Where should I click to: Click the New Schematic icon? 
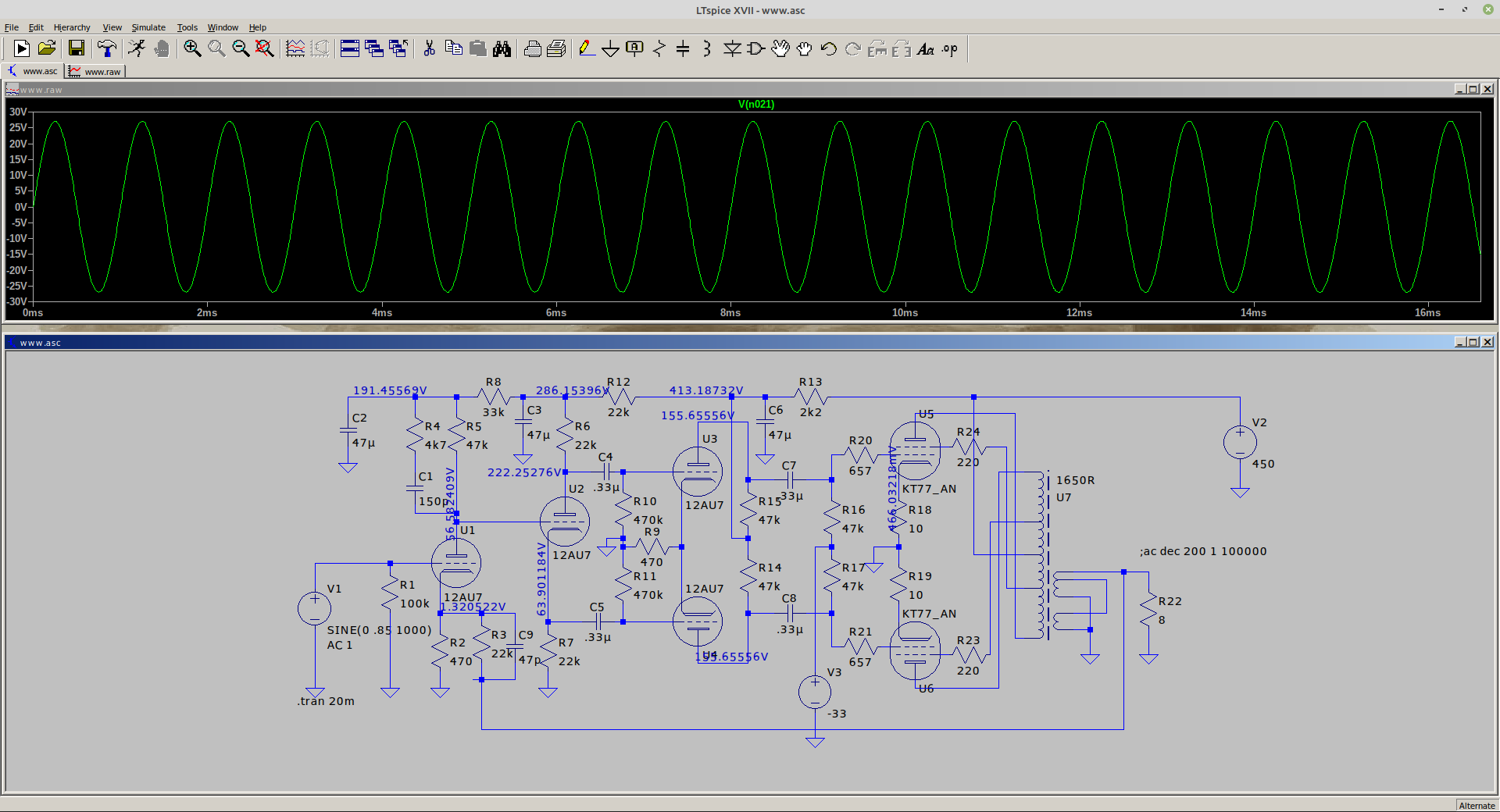[22, 48]
